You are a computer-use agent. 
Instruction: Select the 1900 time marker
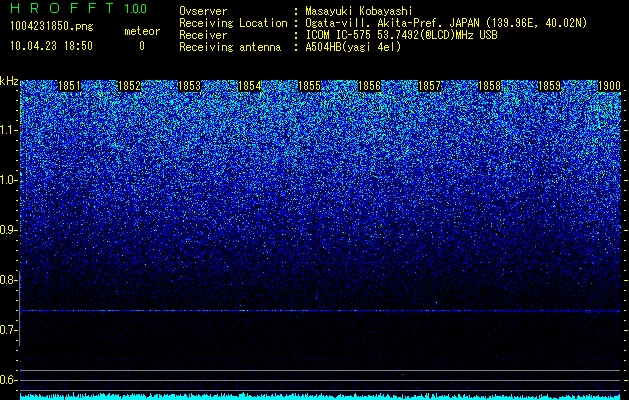click(609, 86)
